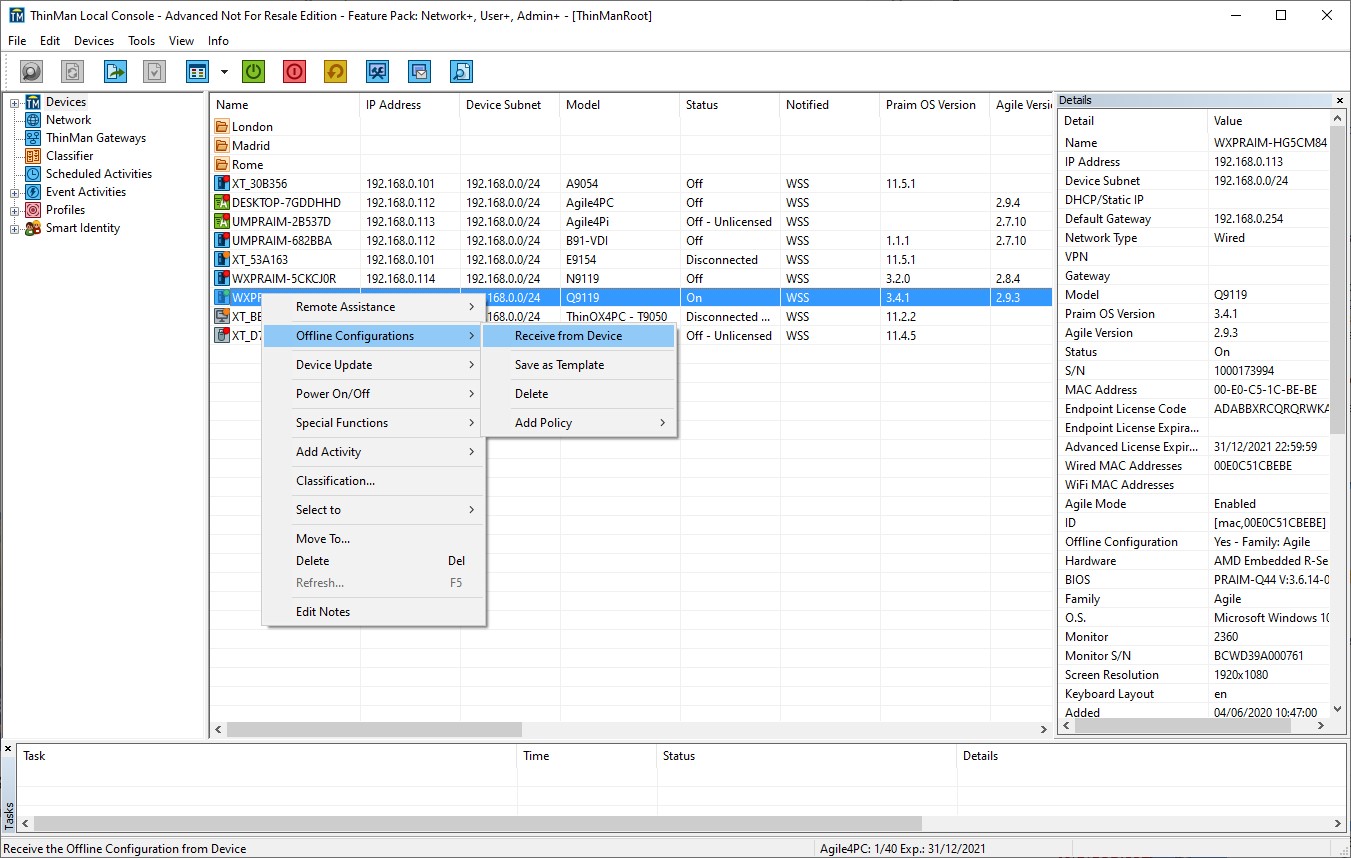
Task: Click the blue columns view toolbar icon
Action: (x=197, y=71)
